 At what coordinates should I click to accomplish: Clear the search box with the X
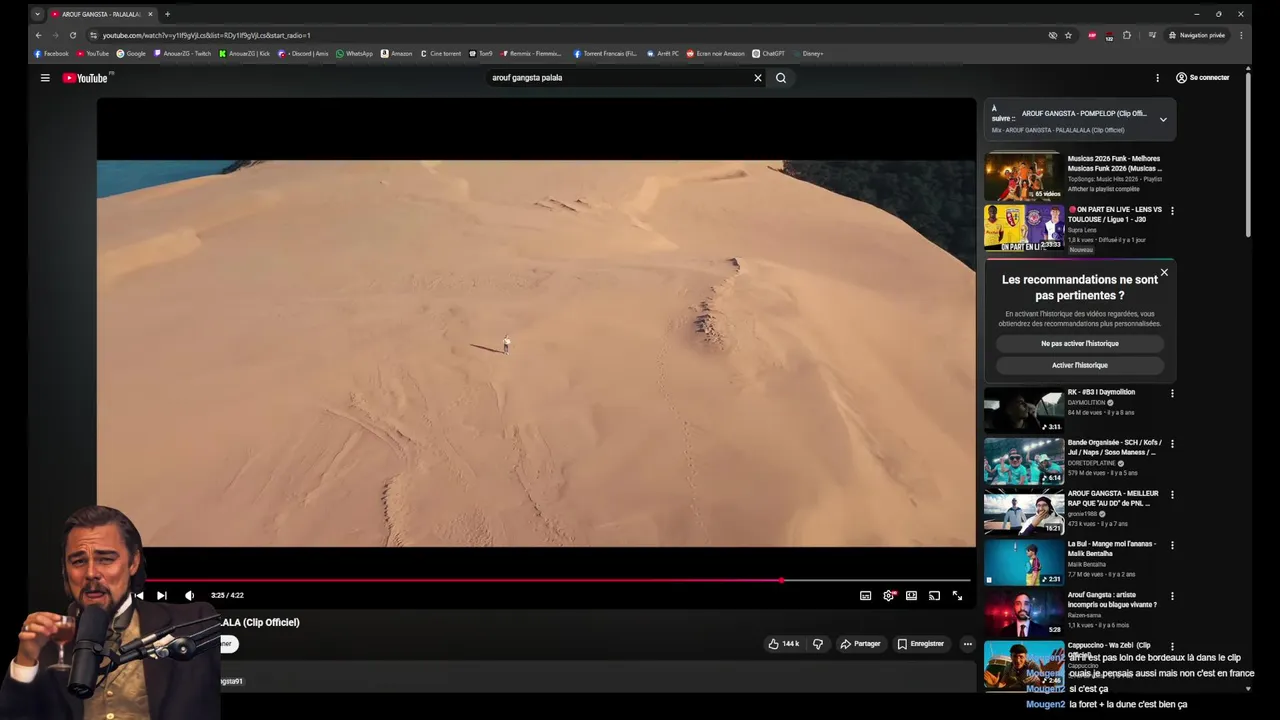pyautogui.click(x=758, y=78)
